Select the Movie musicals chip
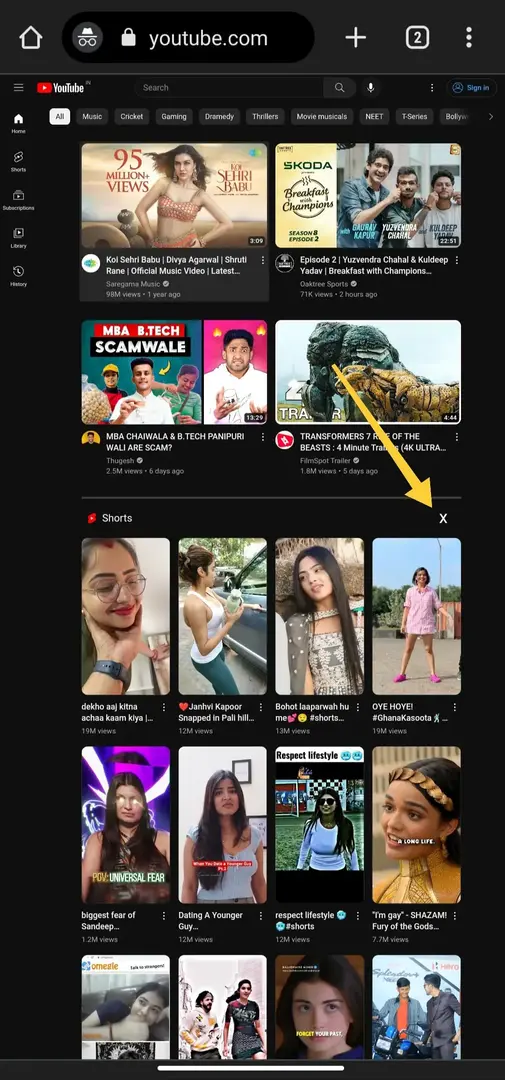The height and width of the screenshot is (1080, 505). point(322,116)
